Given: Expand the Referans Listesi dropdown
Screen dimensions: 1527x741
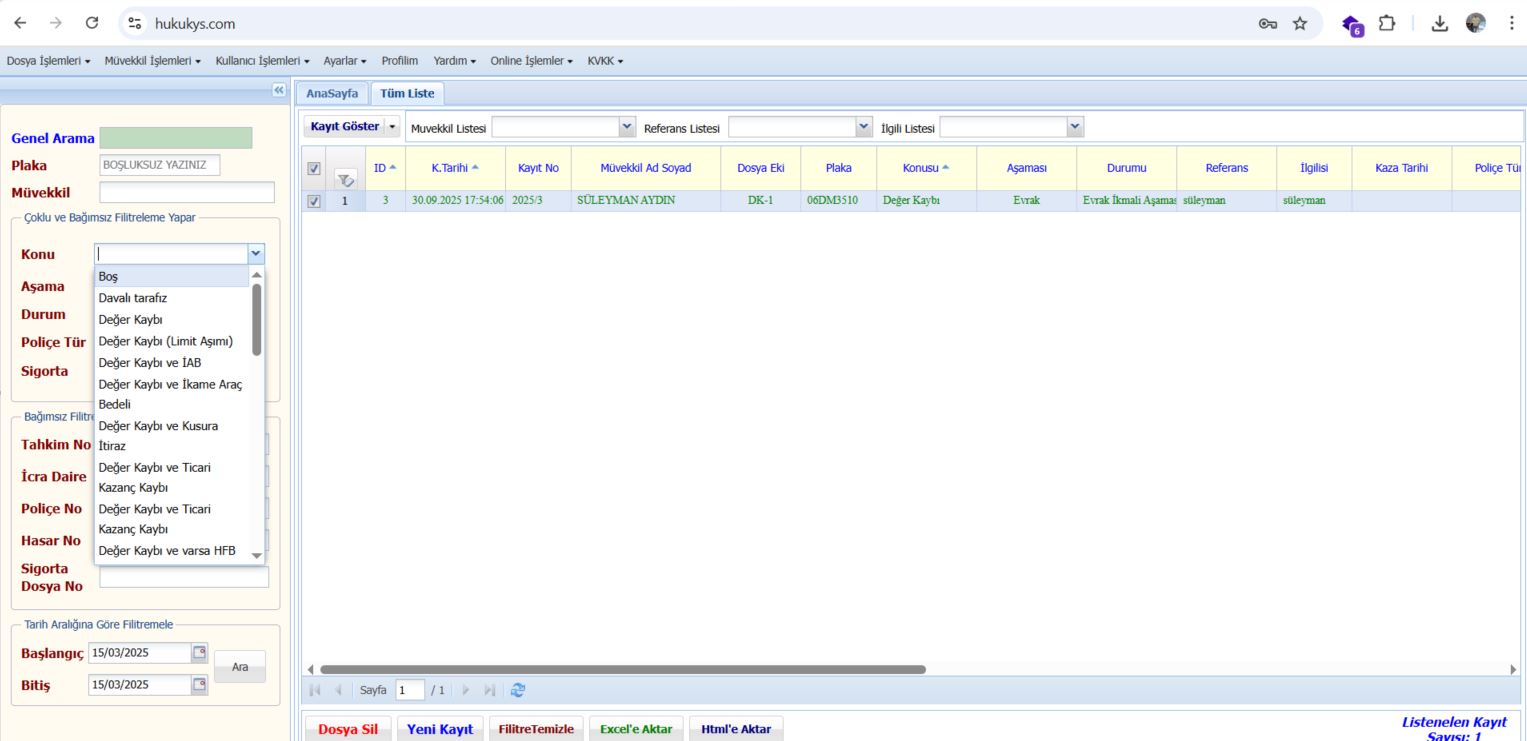Looking at the screenshot, I should [x=864, y=127].
